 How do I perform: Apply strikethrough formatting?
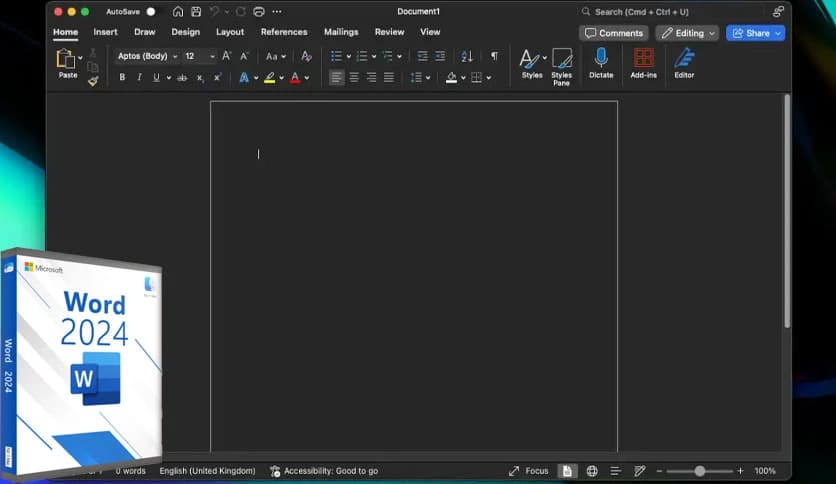tap(182, 78)
